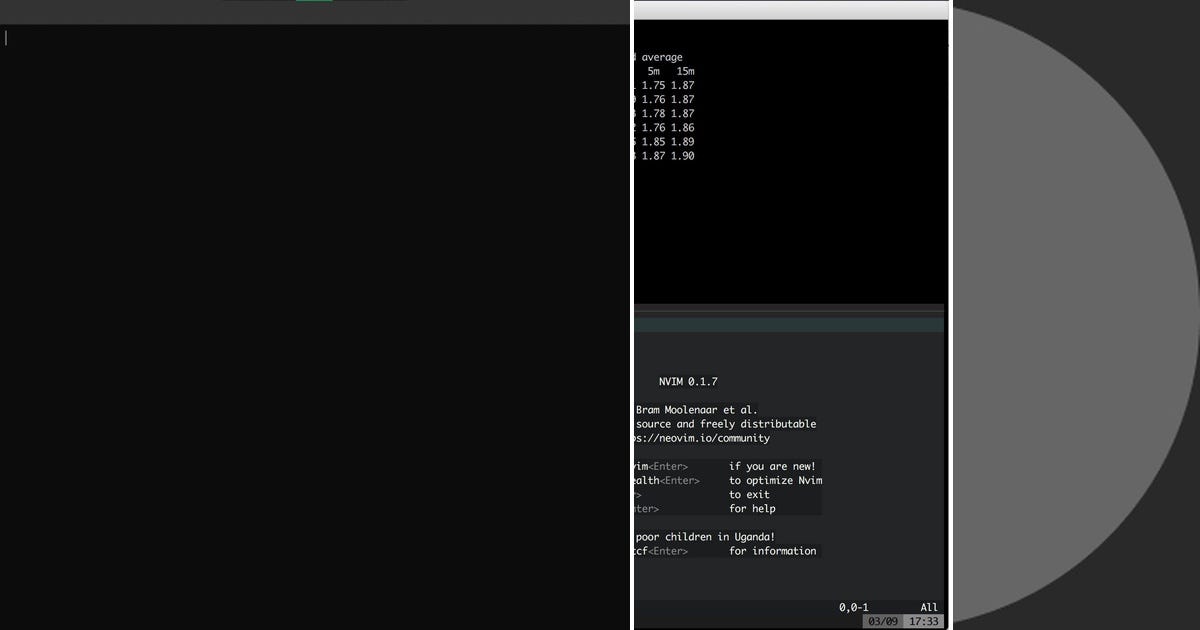Viewport: 1200px width, 630px height.
Task: Click the 'if you are new!' hint text
Action: click(x=772, y=466)
